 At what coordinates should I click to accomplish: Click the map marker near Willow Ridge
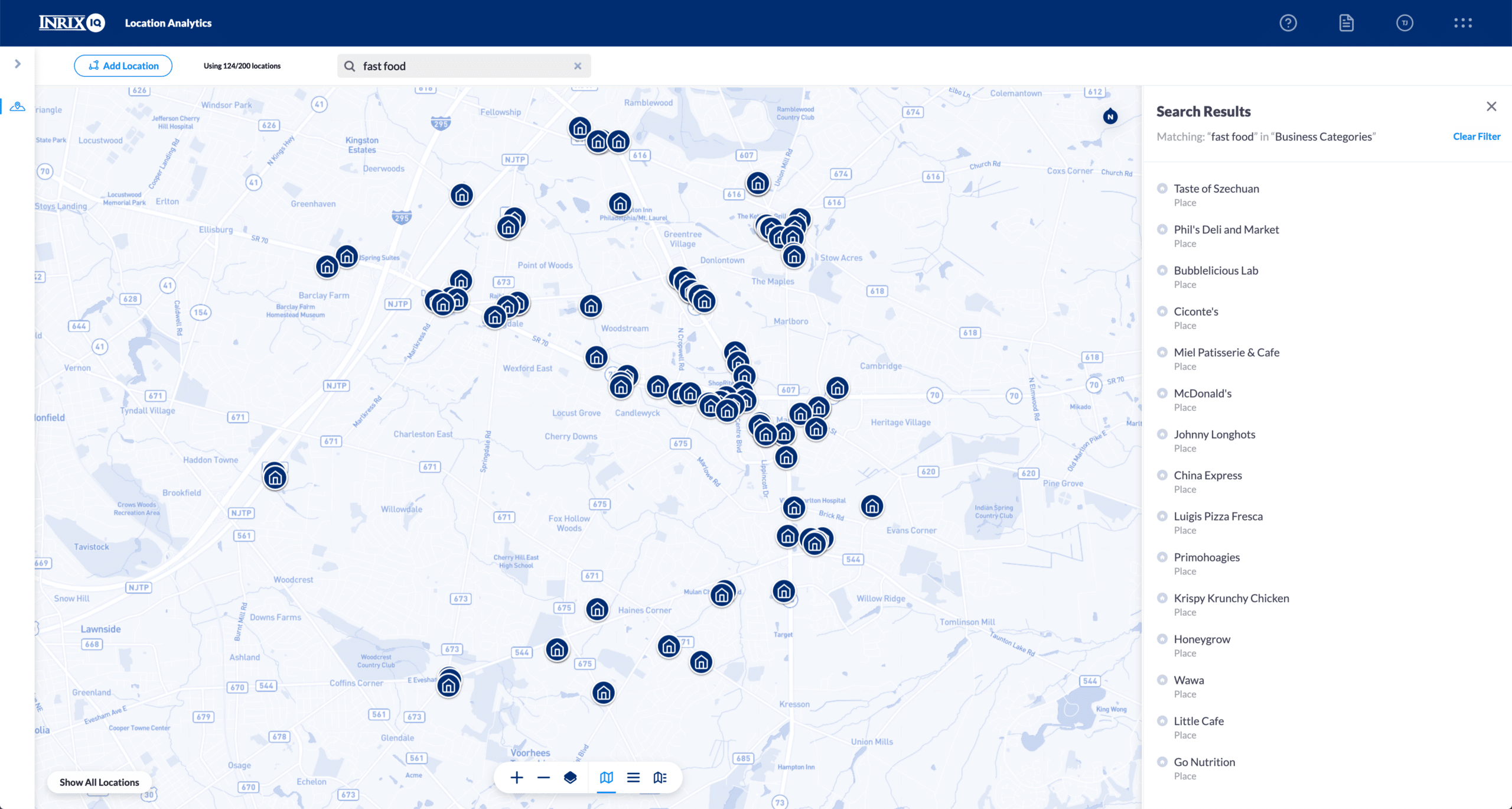click(x=784, y=592)
